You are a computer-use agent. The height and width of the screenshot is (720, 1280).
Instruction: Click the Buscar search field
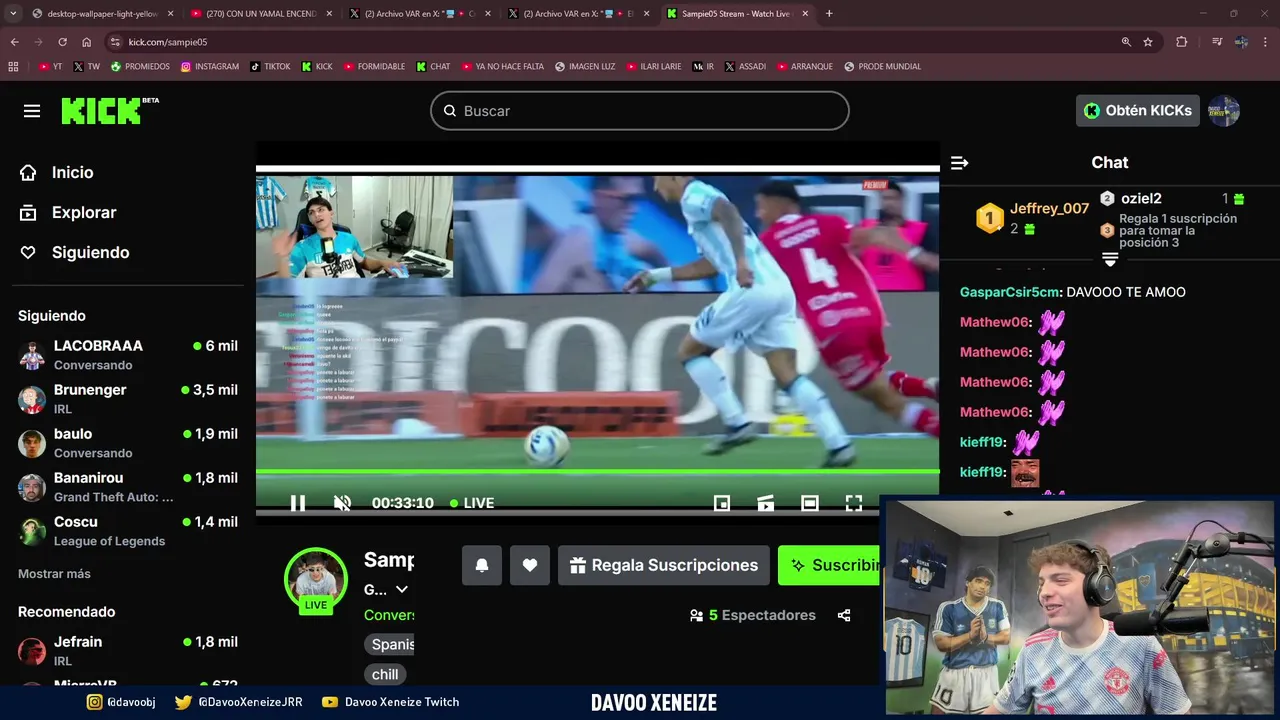click(640, 111)
